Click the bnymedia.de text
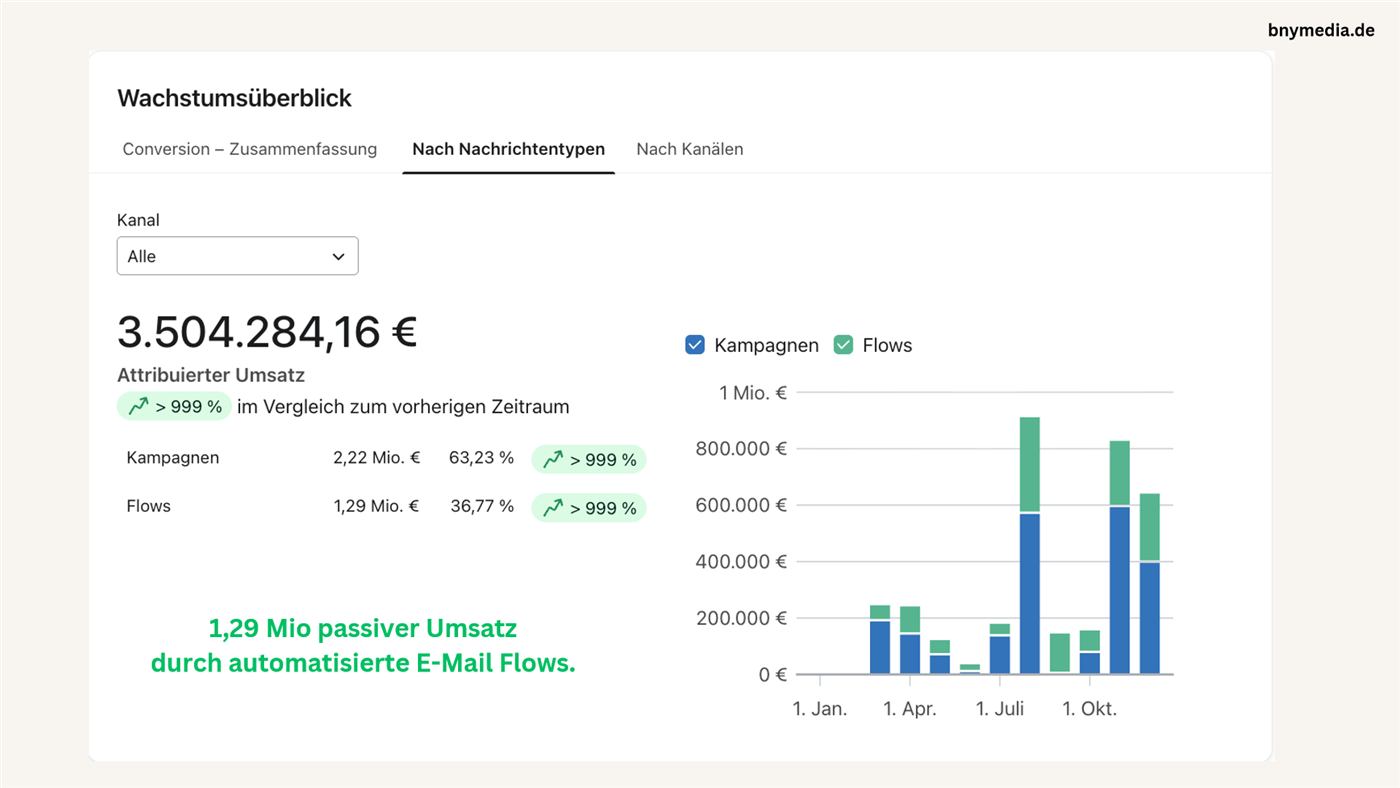This screenshot has width=1400, height=788. 1321,30
